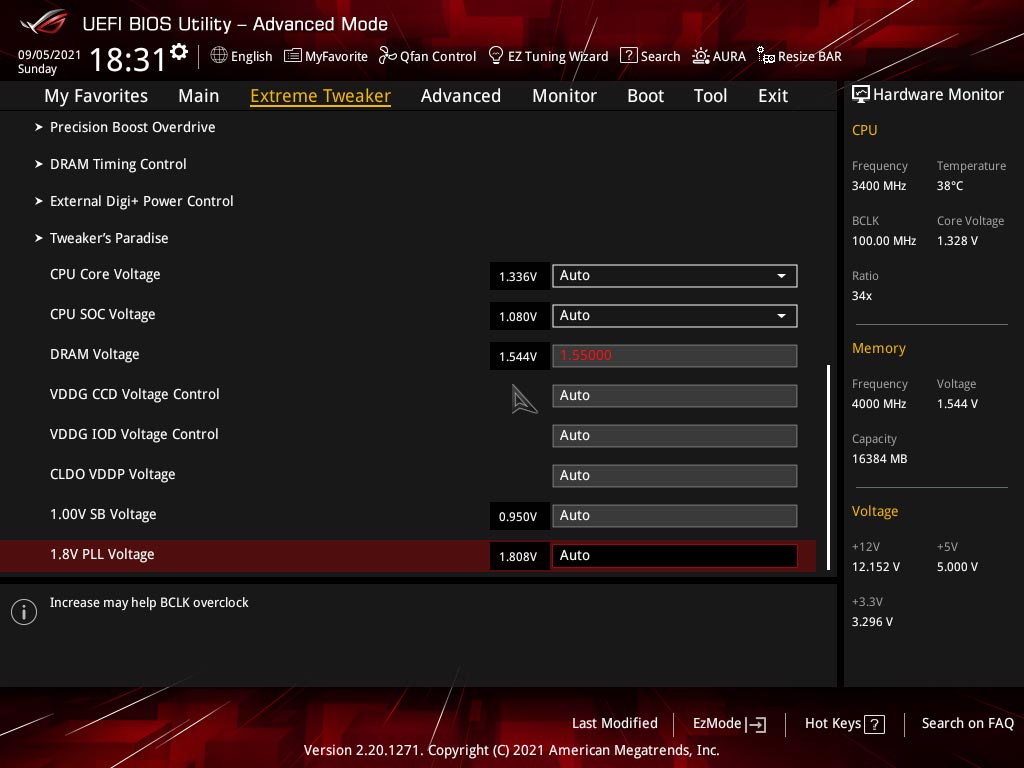This screenshot has width=1024, height=768.
Task: Click the EzMode arrow icon
Action: pos(756,724)
